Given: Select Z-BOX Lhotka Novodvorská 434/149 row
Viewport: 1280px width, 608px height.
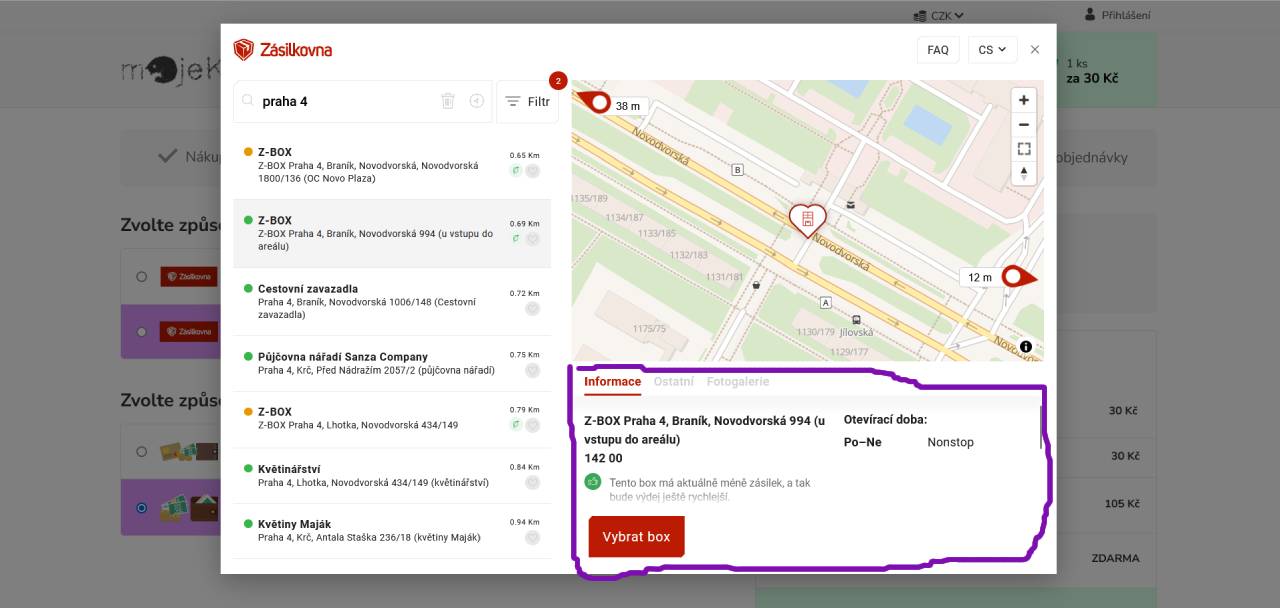Looking at the screenshot, I should [x=392, y=418].
